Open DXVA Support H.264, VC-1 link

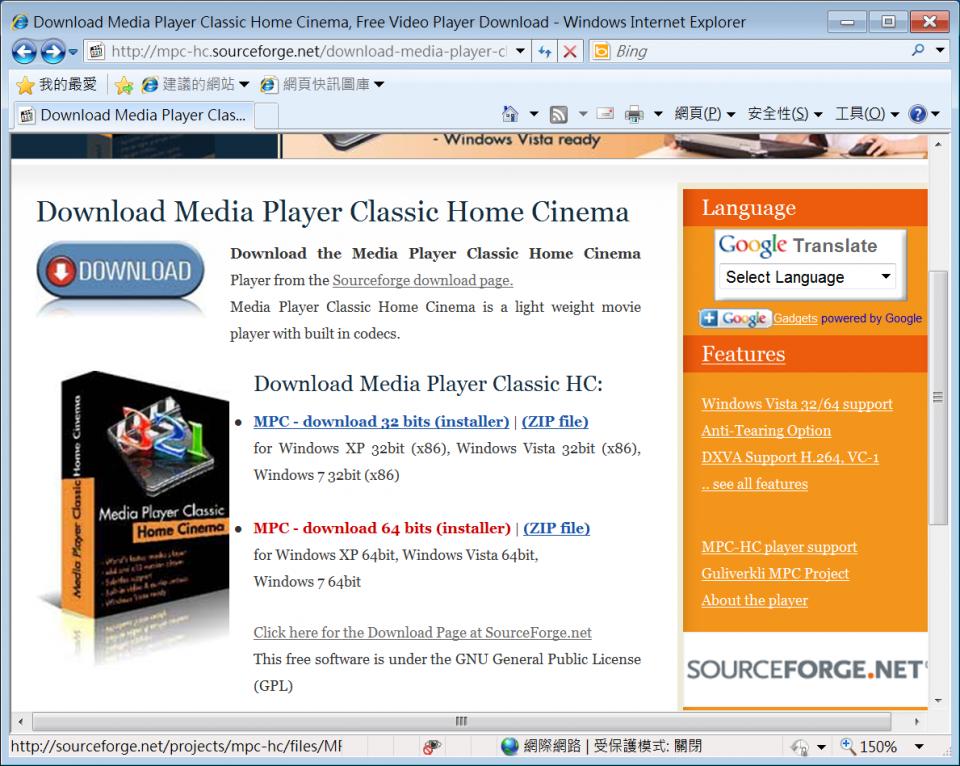(790, 457)
